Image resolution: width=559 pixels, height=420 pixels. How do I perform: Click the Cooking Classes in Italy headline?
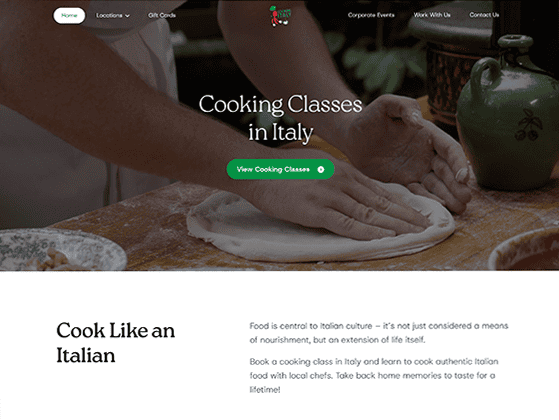(x=280, y=118)
